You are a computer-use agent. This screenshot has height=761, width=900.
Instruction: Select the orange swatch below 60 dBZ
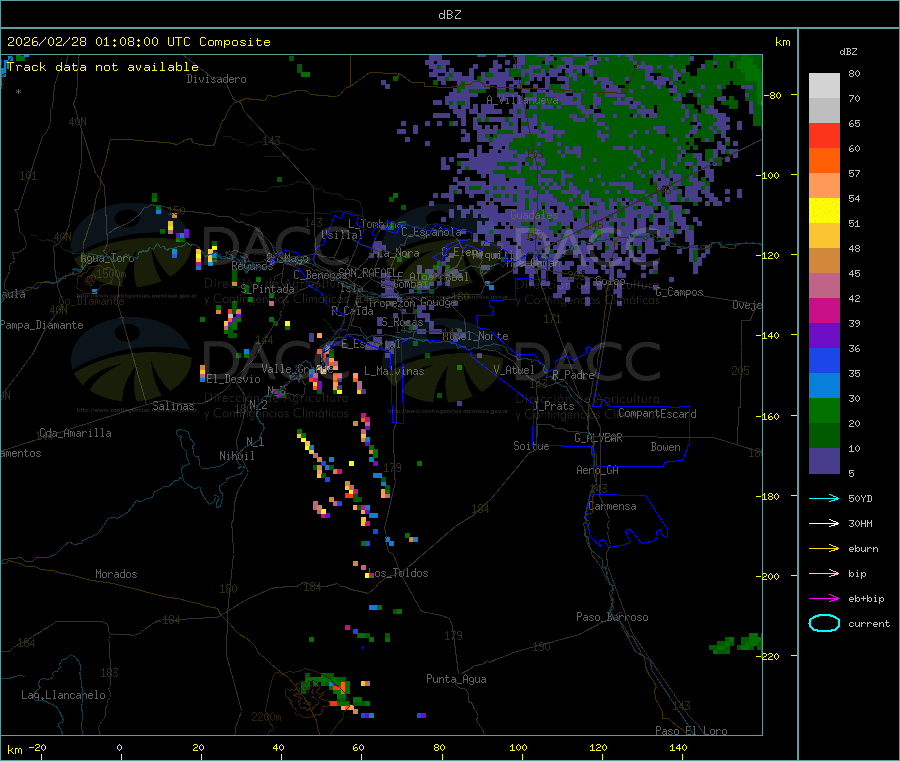[x=824, y=161]
